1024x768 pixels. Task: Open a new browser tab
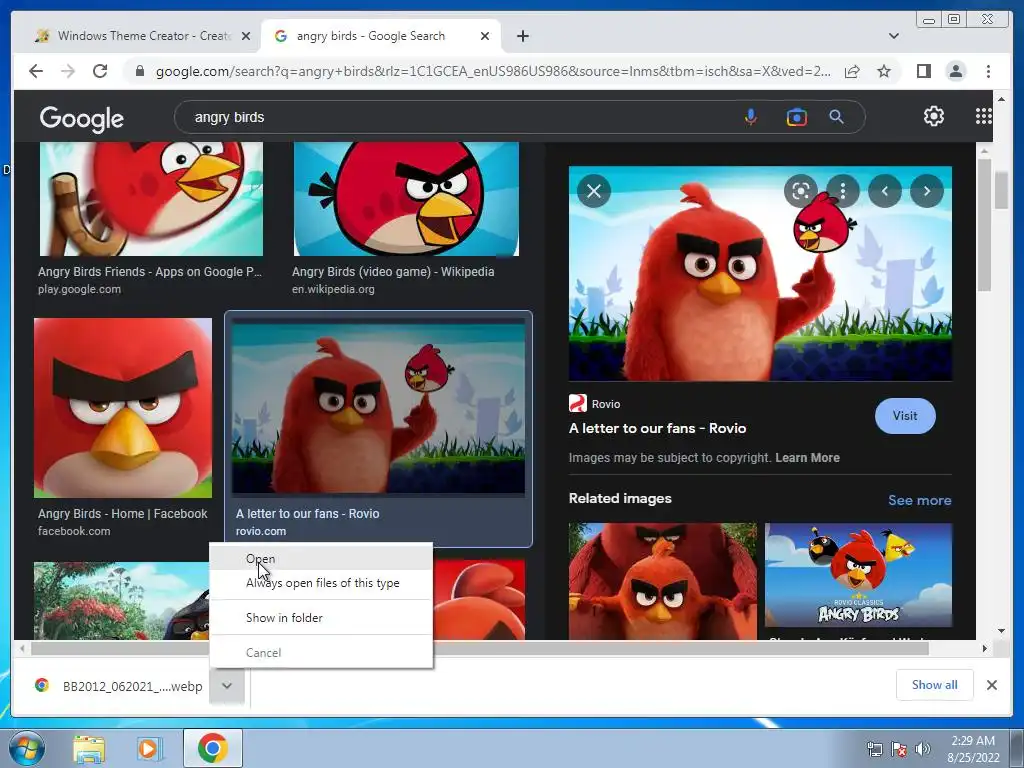pos(522,36)
